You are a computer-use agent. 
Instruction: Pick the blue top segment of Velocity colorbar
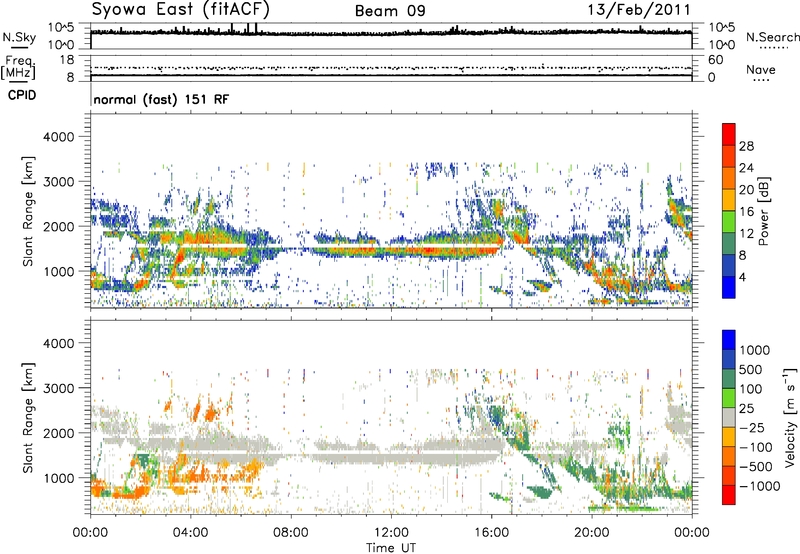click(x=729, y=340)
